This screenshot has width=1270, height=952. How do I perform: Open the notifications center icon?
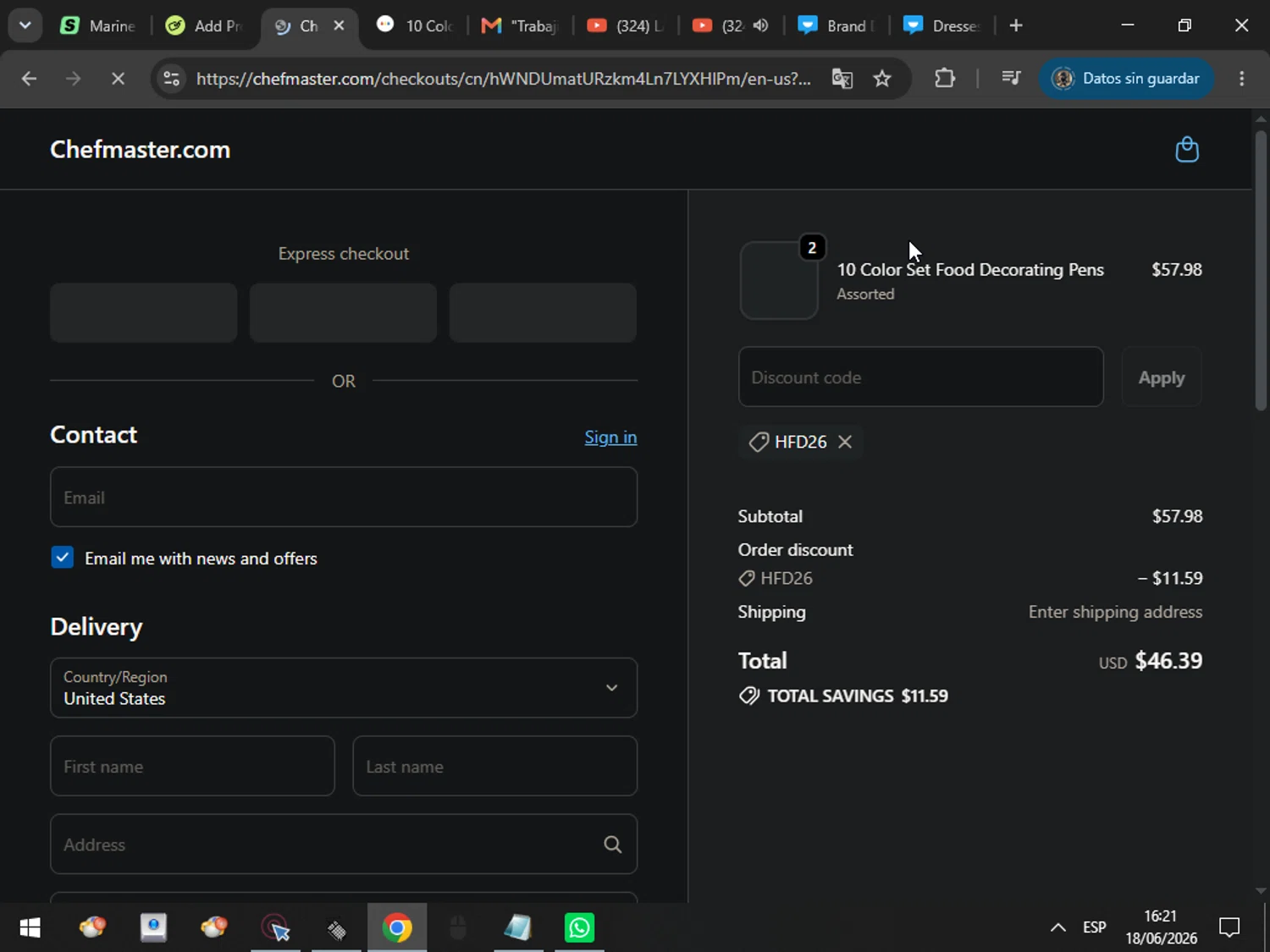[1229, 928]
